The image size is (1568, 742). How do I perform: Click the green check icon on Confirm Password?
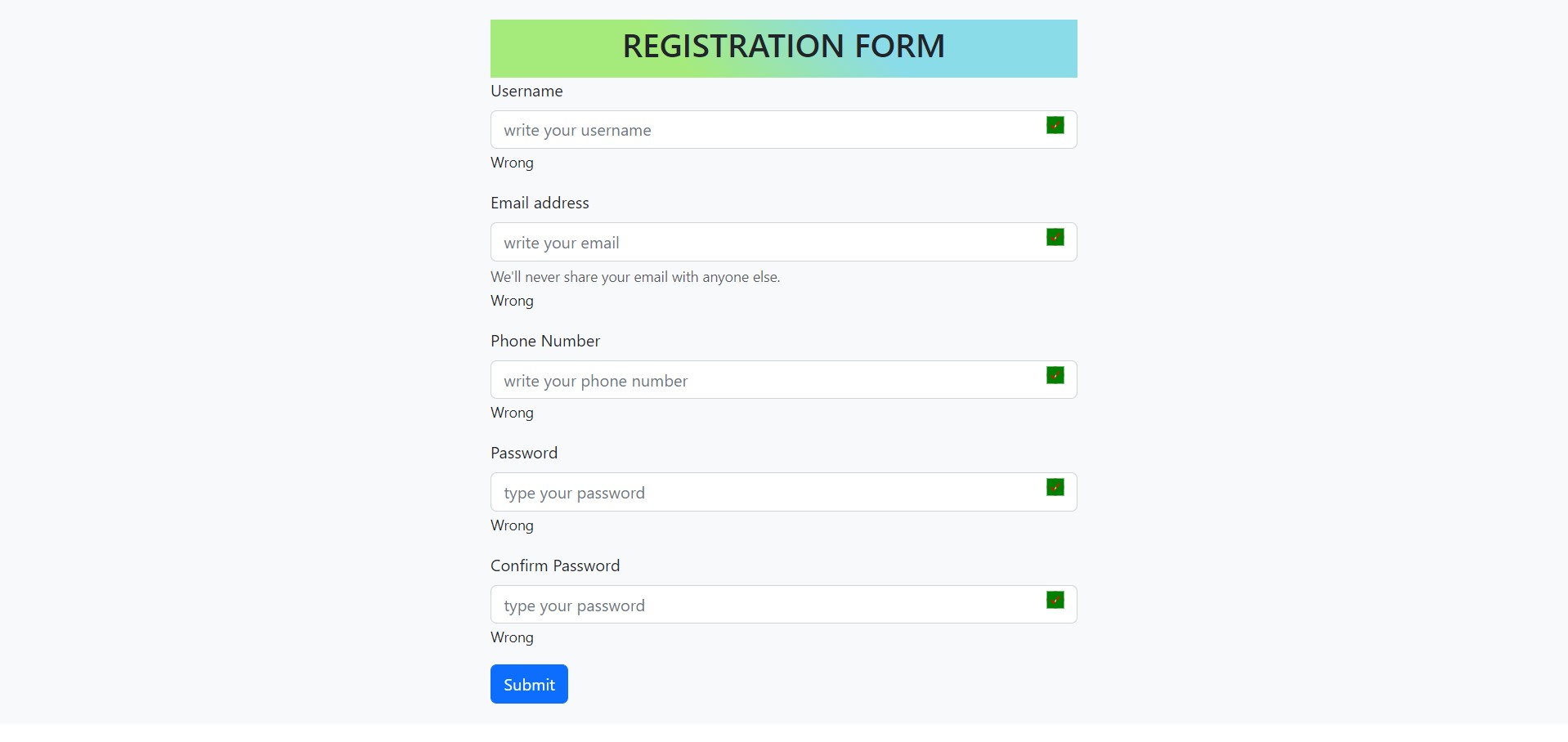(1055, 601)
